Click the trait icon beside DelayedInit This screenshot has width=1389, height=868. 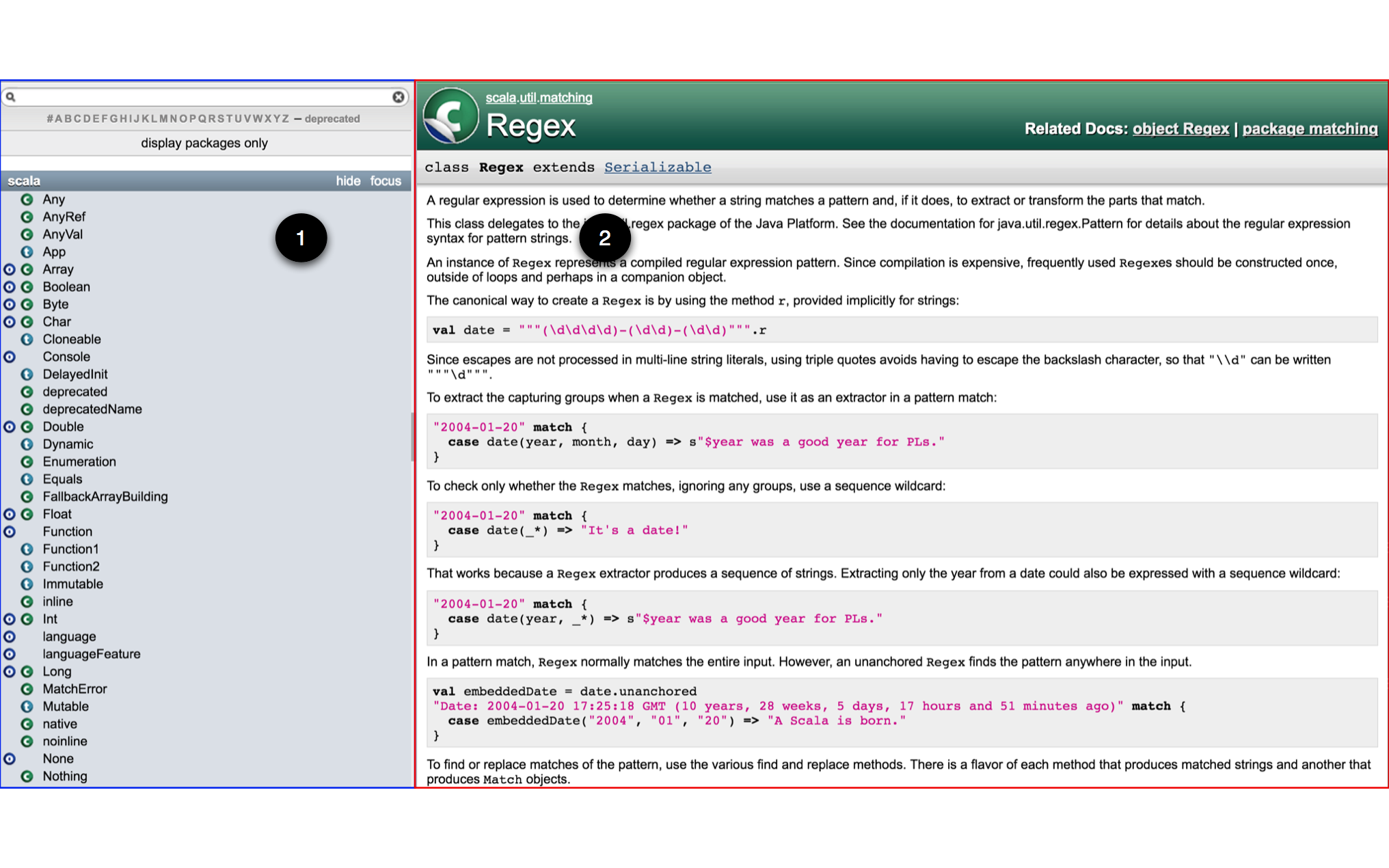pos(27,375)
